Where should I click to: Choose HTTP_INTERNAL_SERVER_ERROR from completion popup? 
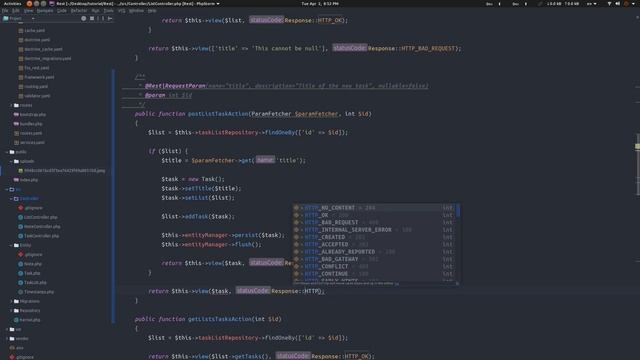click(374, 230)
